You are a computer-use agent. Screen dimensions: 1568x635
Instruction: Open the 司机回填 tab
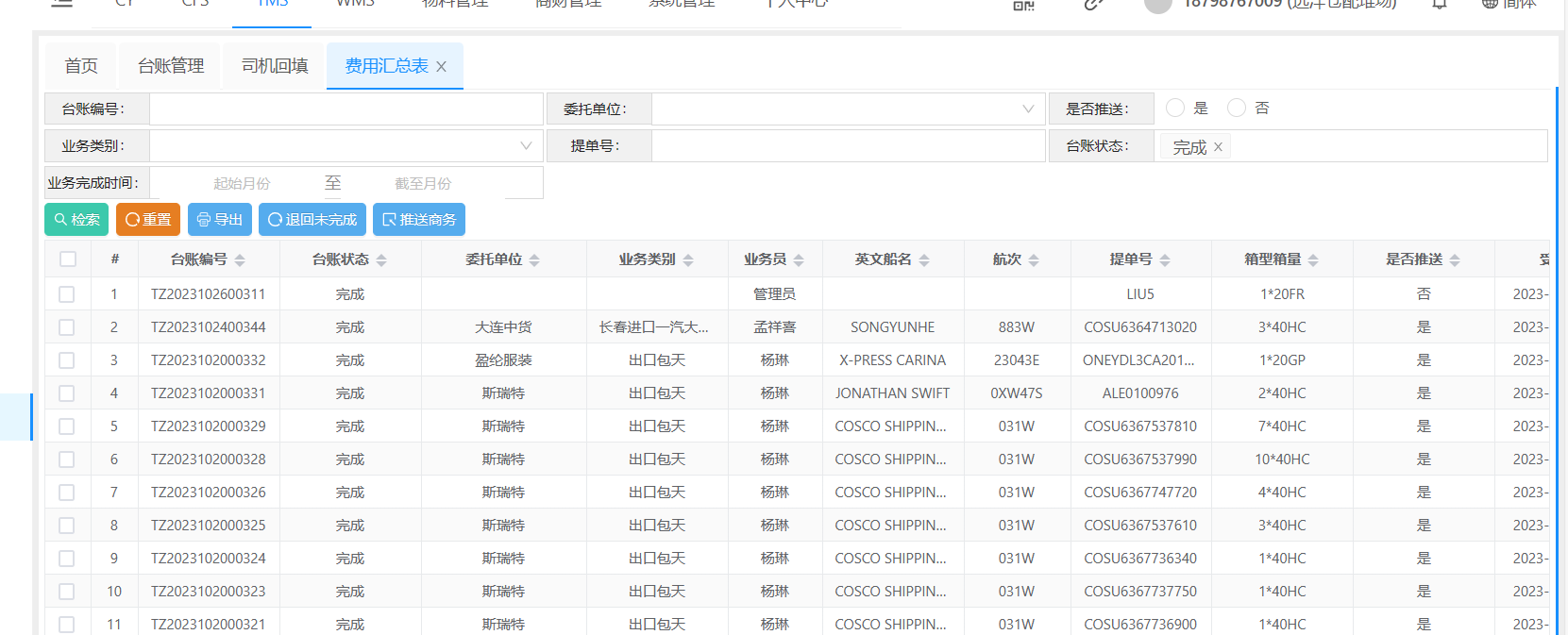[x=275, y=66]
